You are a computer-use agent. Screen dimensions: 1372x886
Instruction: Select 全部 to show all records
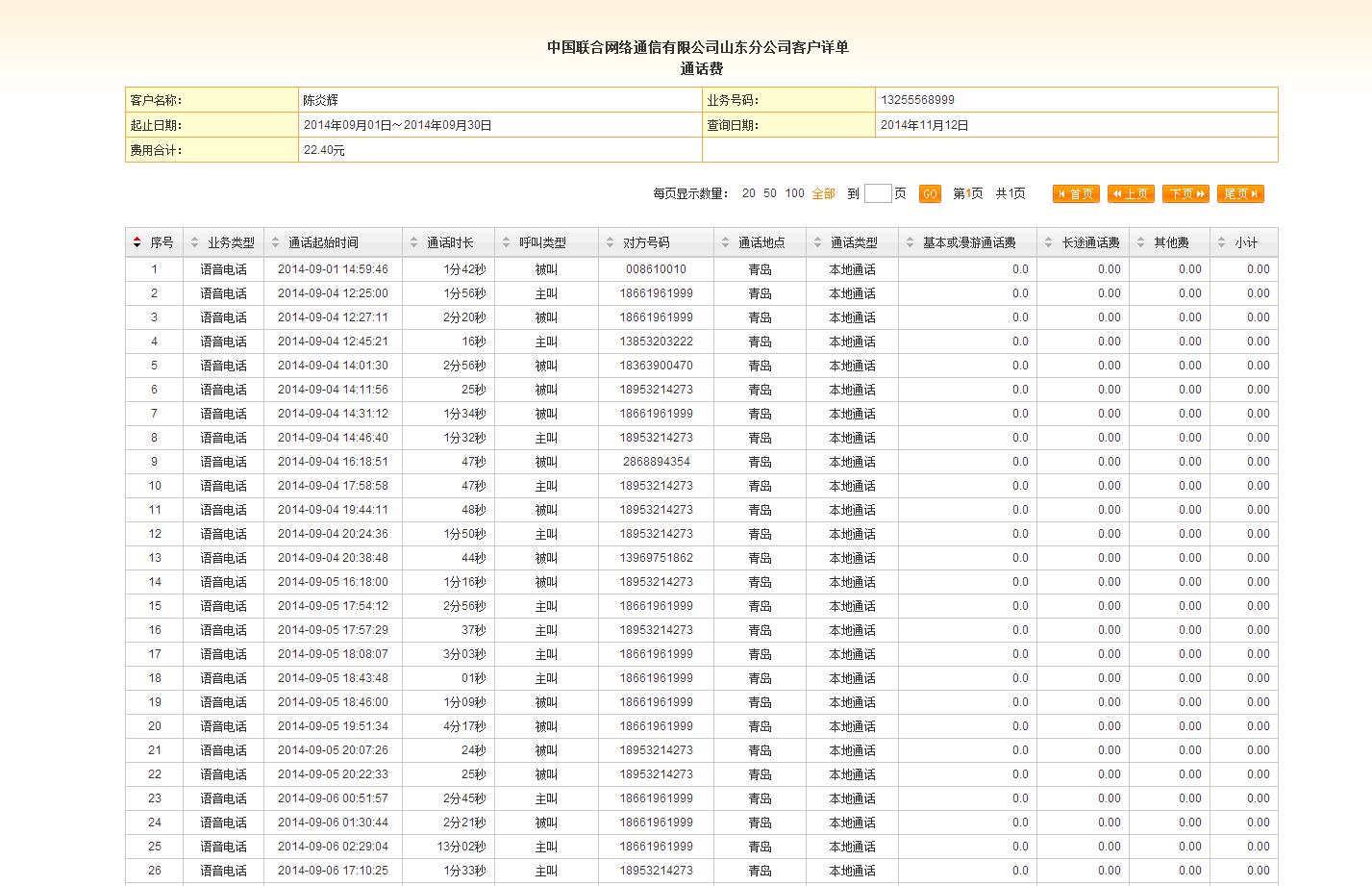tap(823, 193)
